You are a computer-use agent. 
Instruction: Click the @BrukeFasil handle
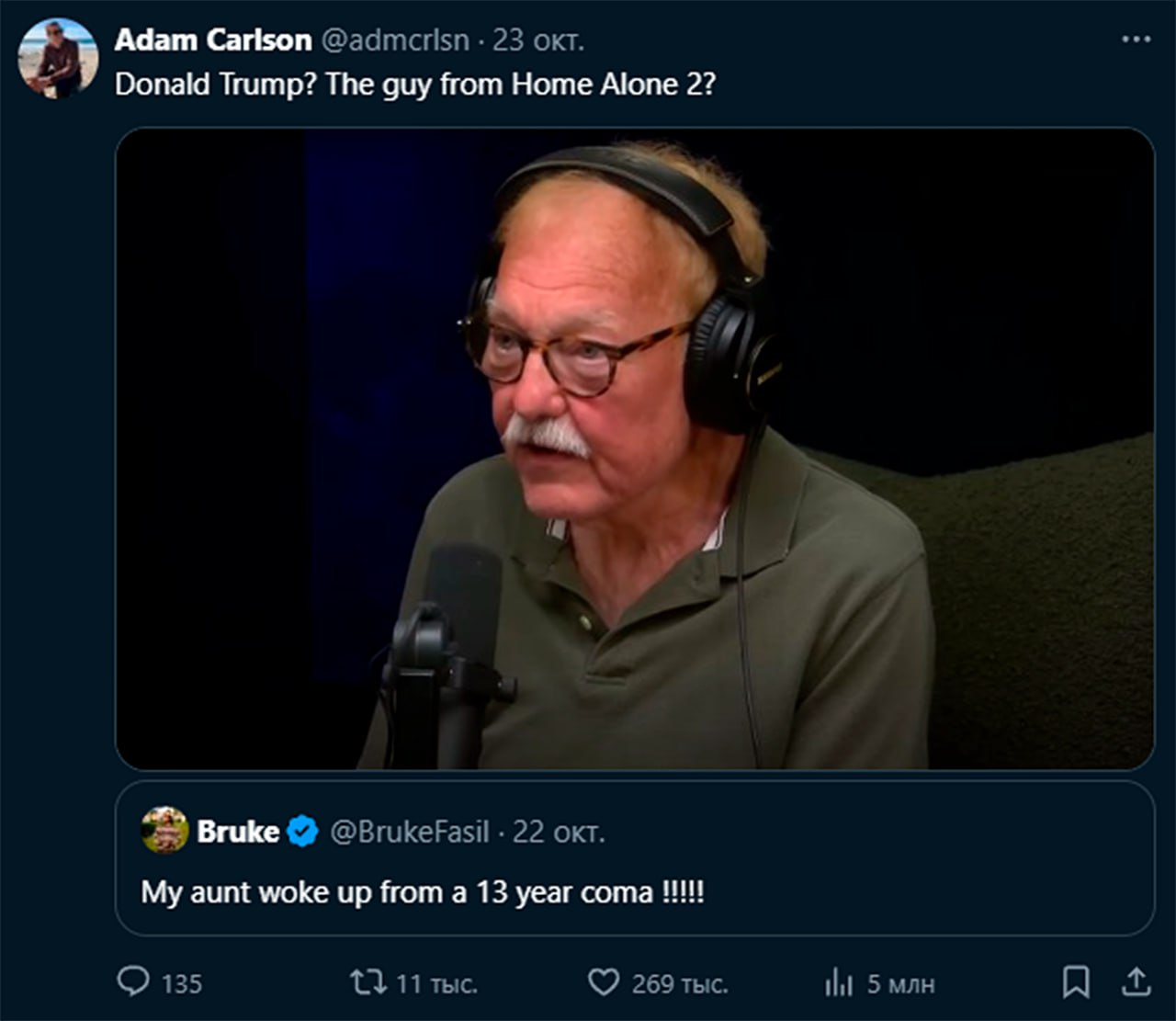click(410, 832)
